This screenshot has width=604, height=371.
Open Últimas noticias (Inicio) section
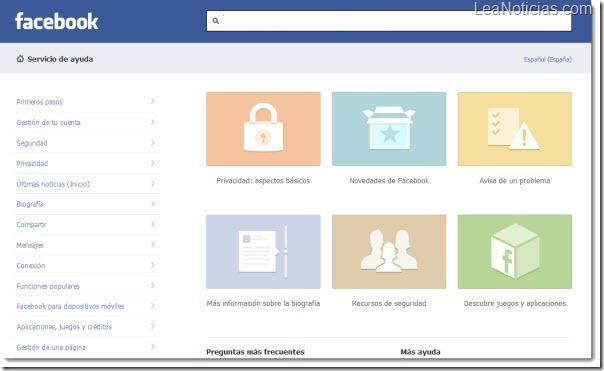point(53,184)
